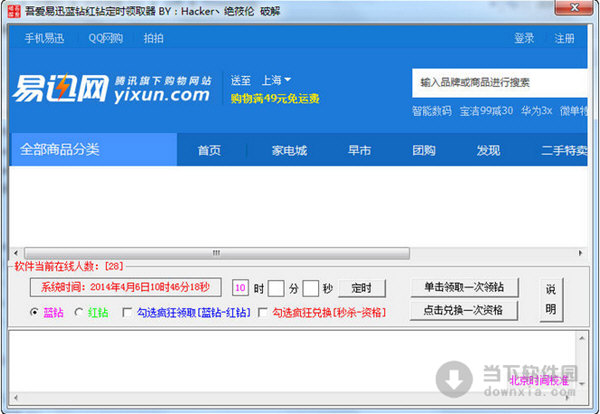Go to the 二手特卖 tab
This screenshot has height=414, width=600.
(x=564, y=150)
